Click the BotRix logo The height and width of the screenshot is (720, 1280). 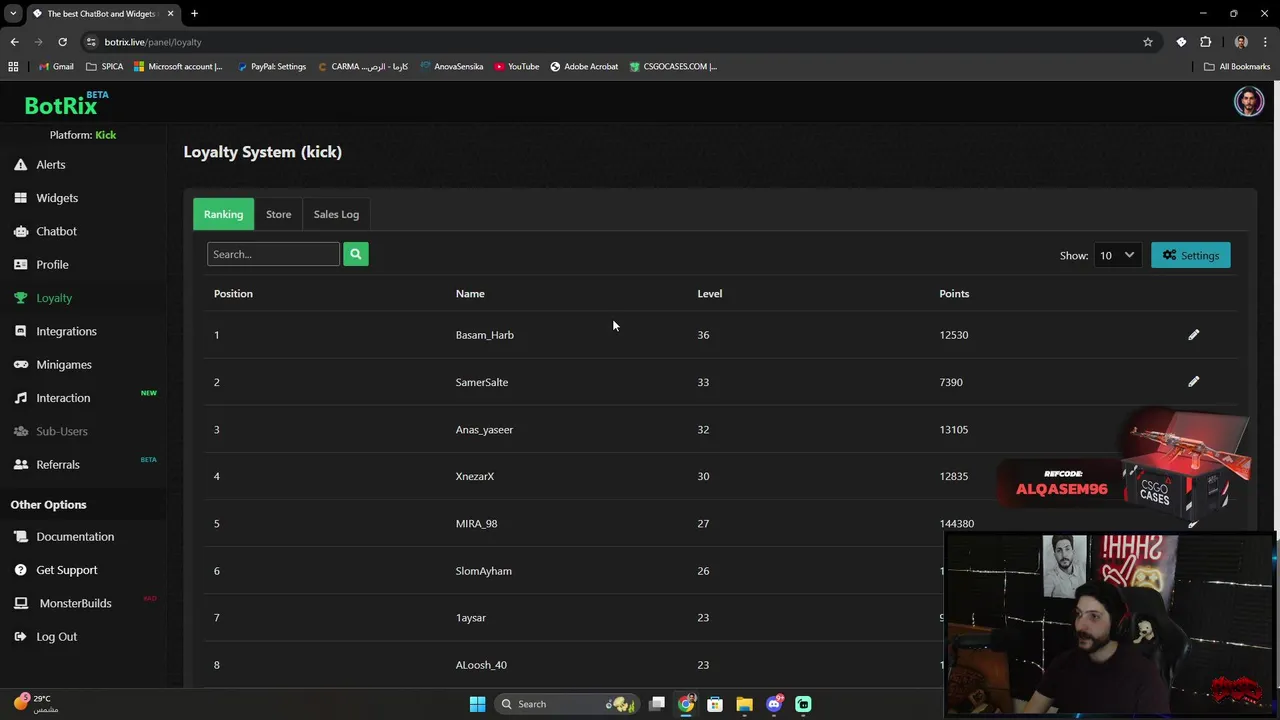66,103
